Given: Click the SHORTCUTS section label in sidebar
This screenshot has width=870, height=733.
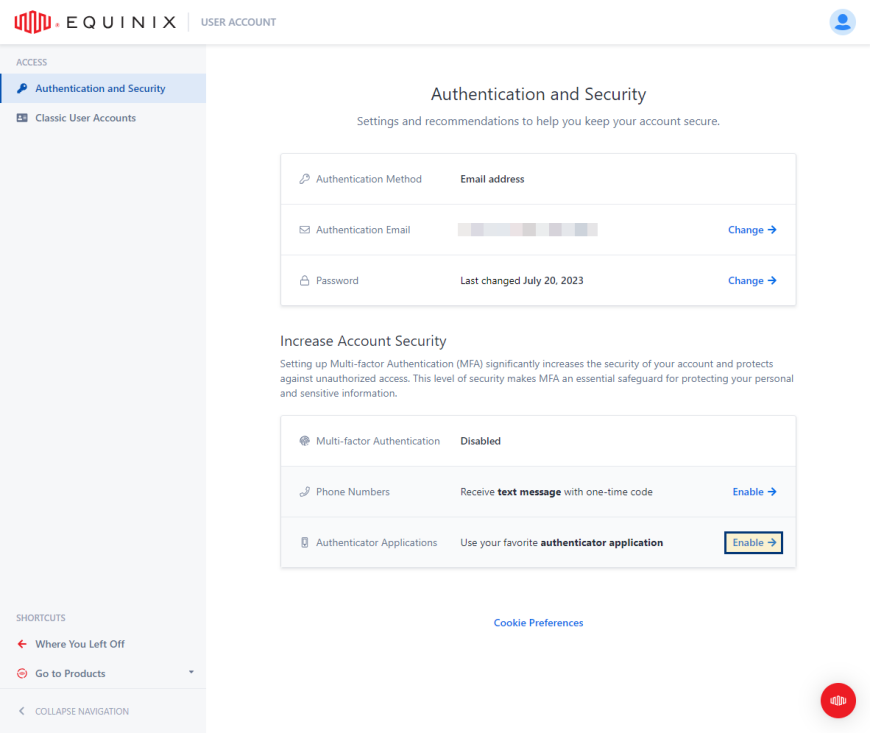Looking at the screenshot, I should (x=41, y=618).
